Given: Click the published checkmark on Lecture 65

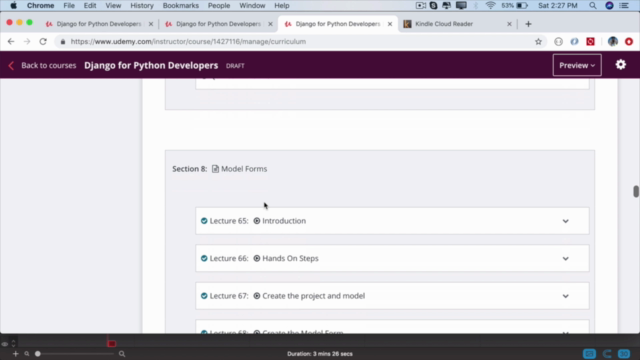Looking at the screenshot, I should click(x=204, y=221).
